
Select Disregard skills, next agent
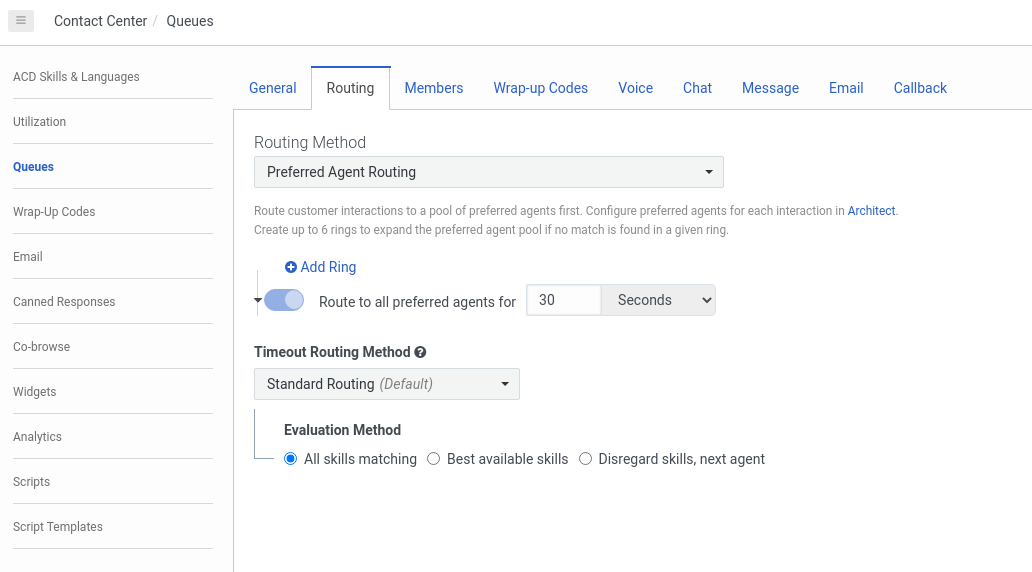585,459
